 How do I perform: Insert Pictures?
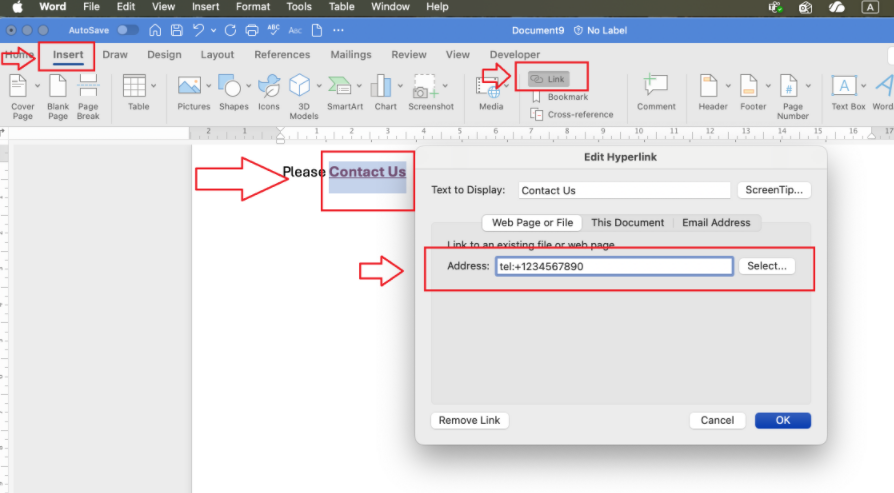pyautogui.click(x=193, y=93)
